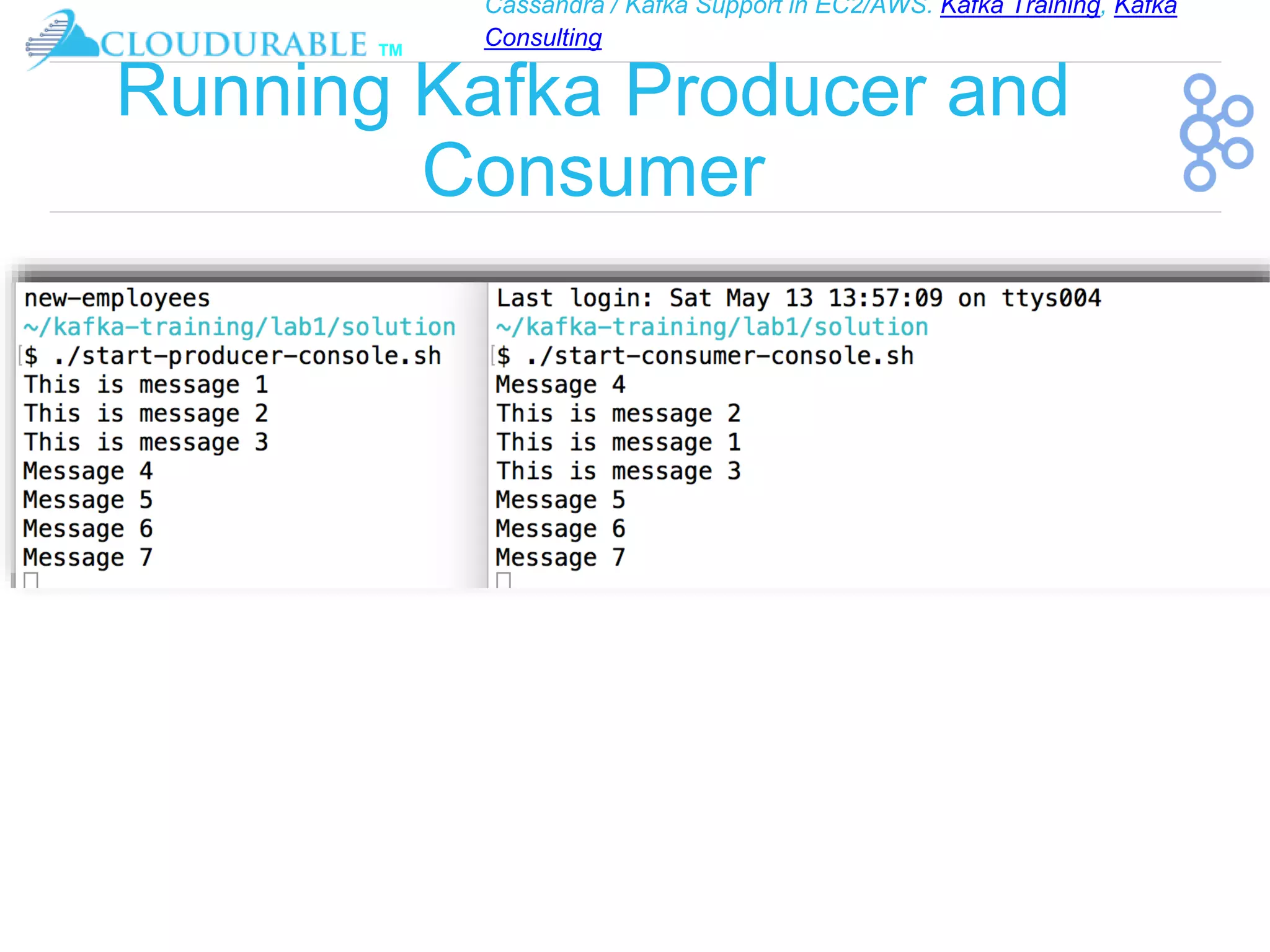Click 'This is message 1' in producer terminal
Viewport: 1270px width, 952px height.
[x=146, y=385]
